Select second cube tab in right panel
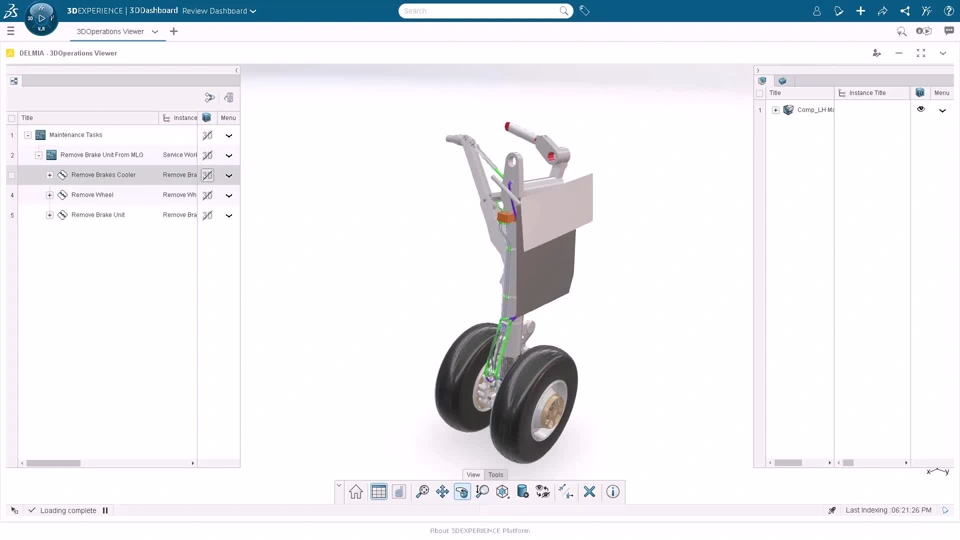The image size is (960, 540). (x=782, y=81)
